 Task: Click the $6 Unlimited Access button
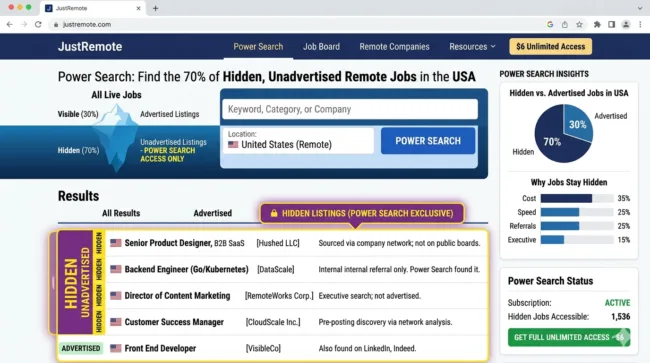coord(551,46)
